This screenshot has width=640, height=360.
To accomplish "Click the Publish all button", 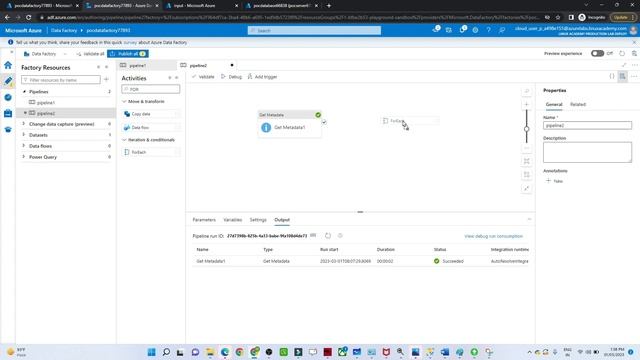I will point(128,54).
